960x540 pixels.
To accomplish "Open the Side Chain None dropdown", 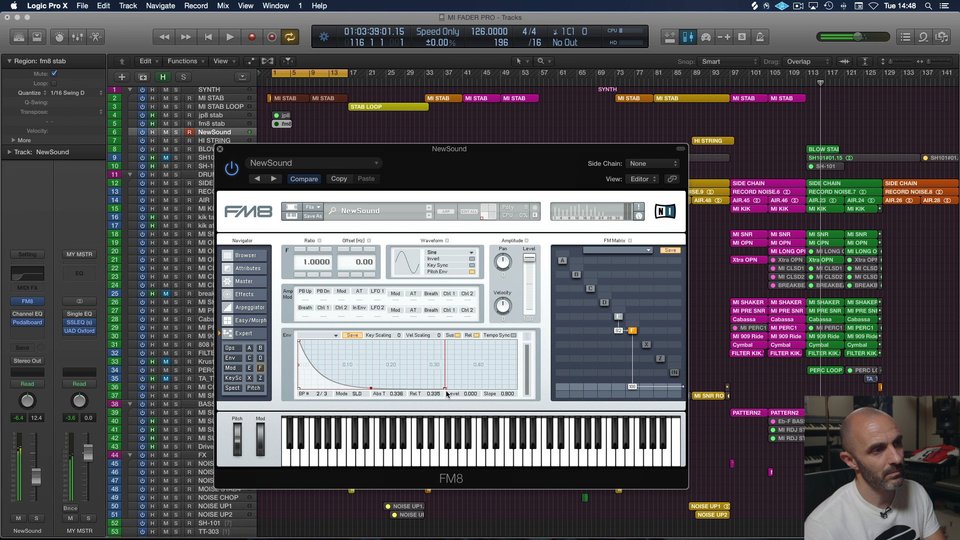I will 653,163.
